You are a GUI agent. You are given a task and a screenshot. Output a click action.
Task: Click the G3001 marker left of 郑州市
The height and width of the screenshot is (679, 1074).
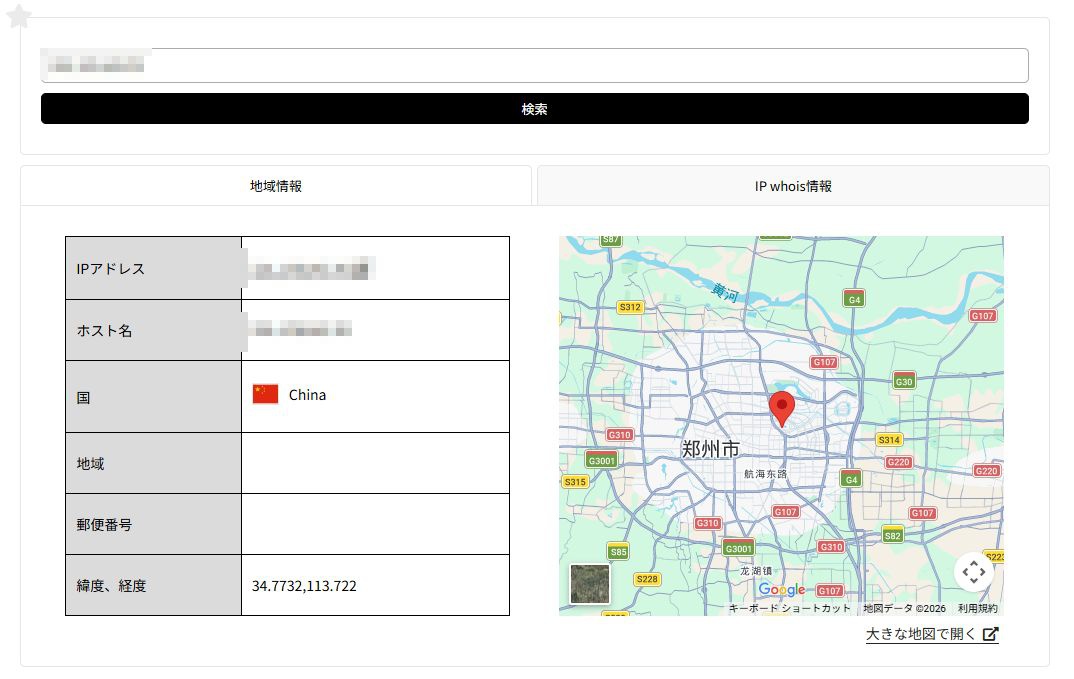click(601, 460)
